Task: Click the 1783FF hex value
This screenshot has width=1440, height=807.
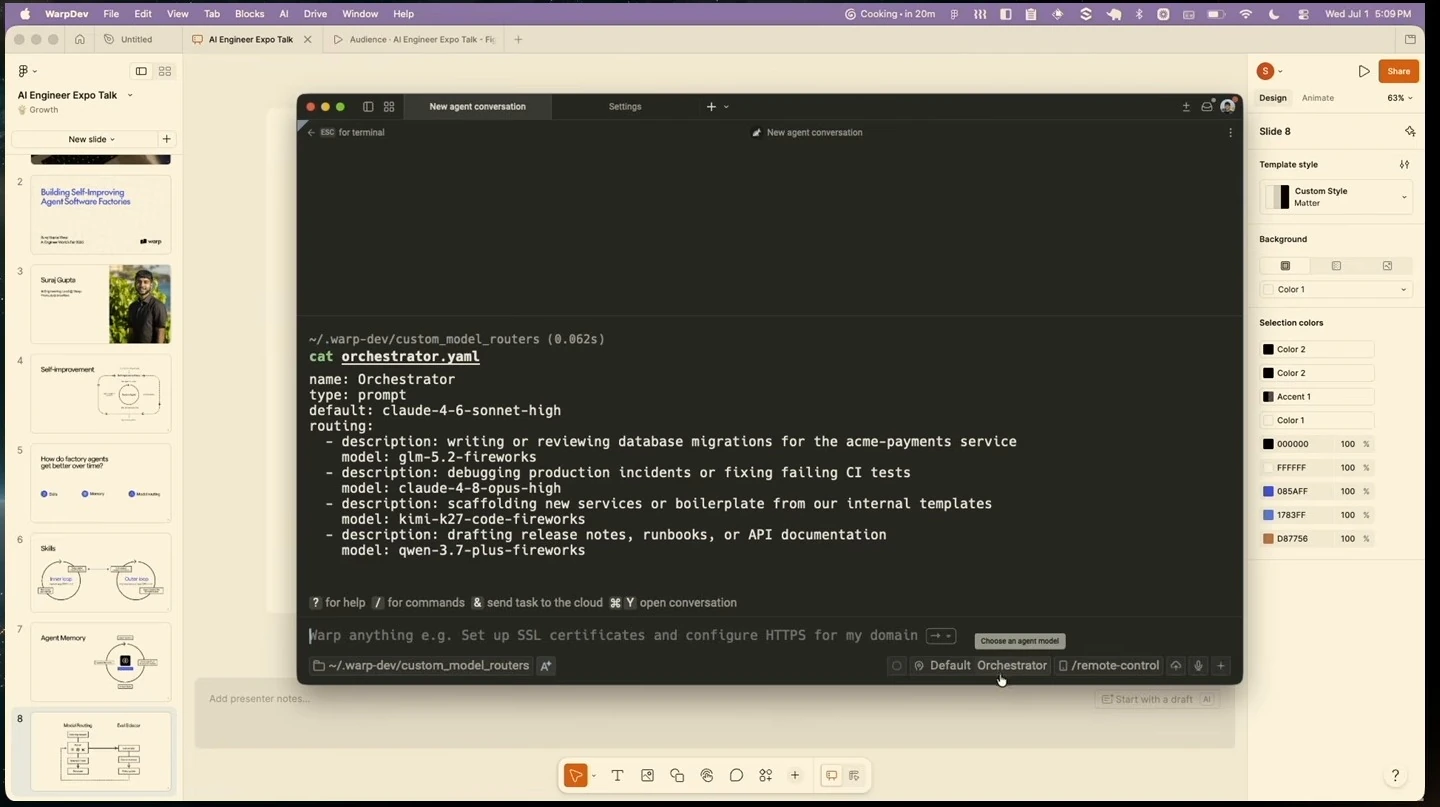Action: click(x=1292, y=515)
